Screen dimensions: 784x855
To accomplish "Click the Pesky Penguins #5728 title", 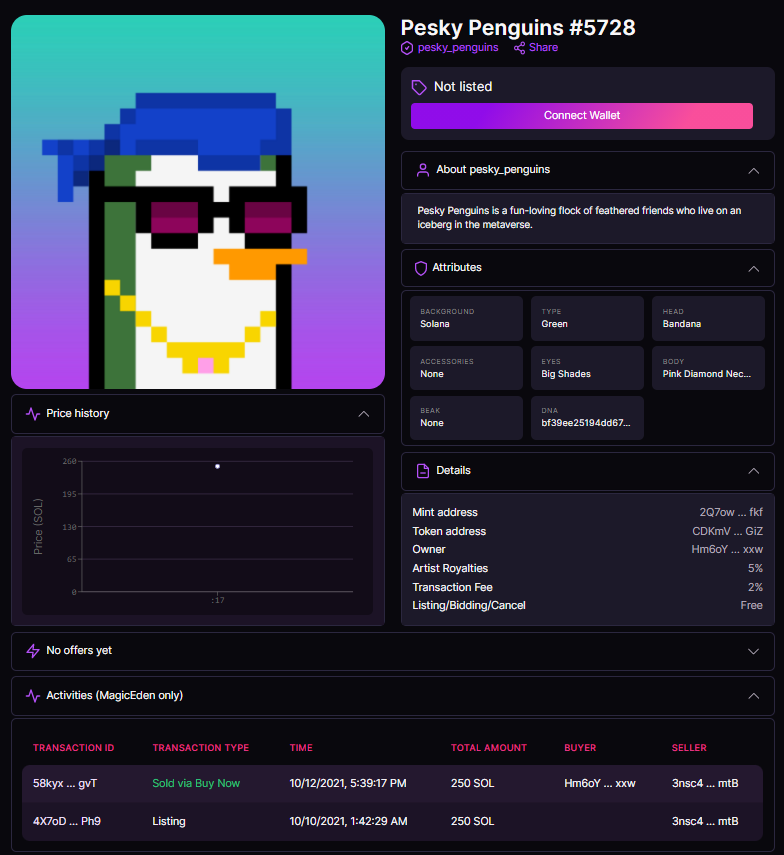I will pos(518,28).
